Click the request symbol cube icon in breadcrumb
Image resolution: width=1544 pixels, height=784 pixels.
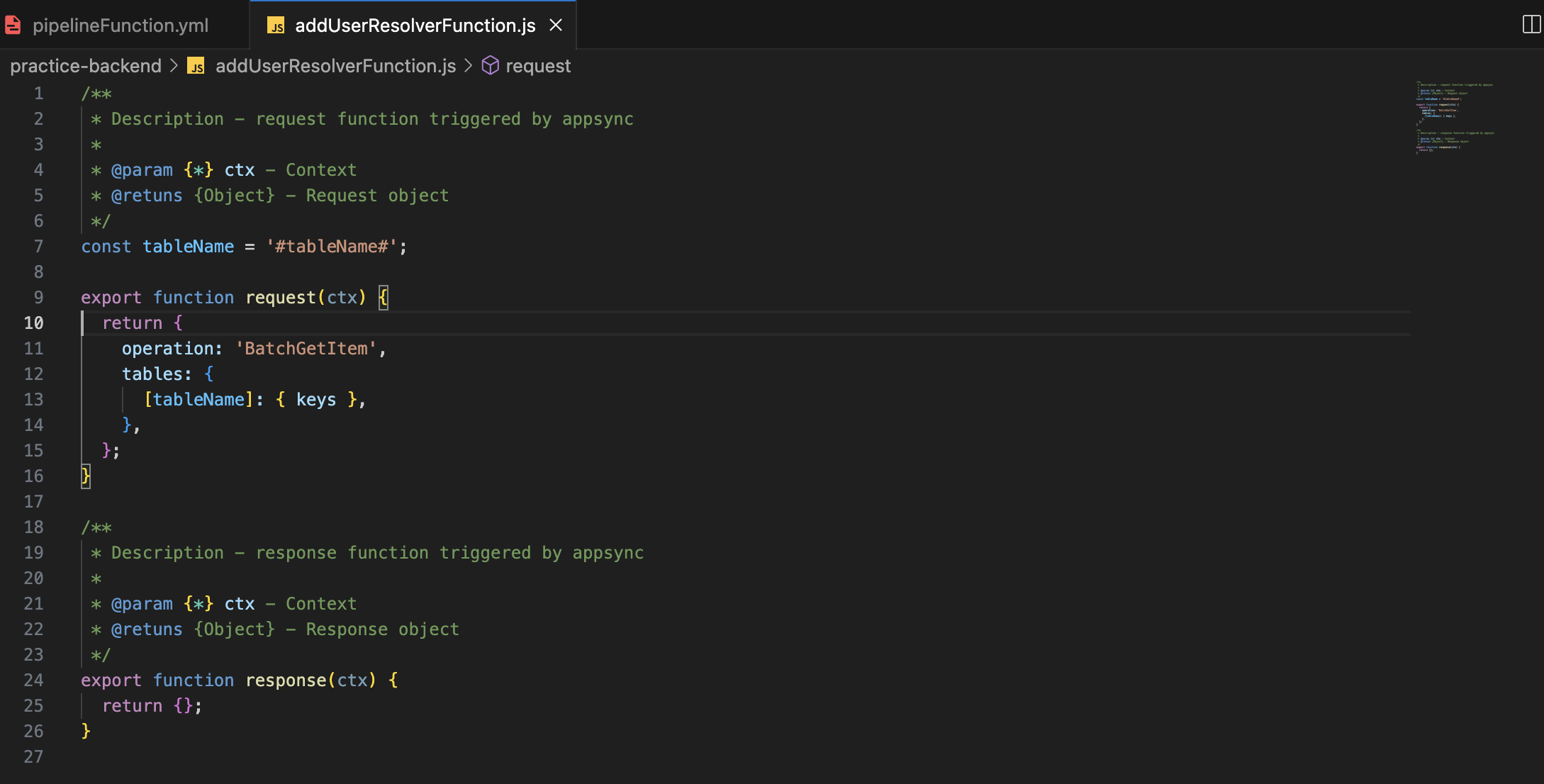pyautogui.click(x=489, y=65)
